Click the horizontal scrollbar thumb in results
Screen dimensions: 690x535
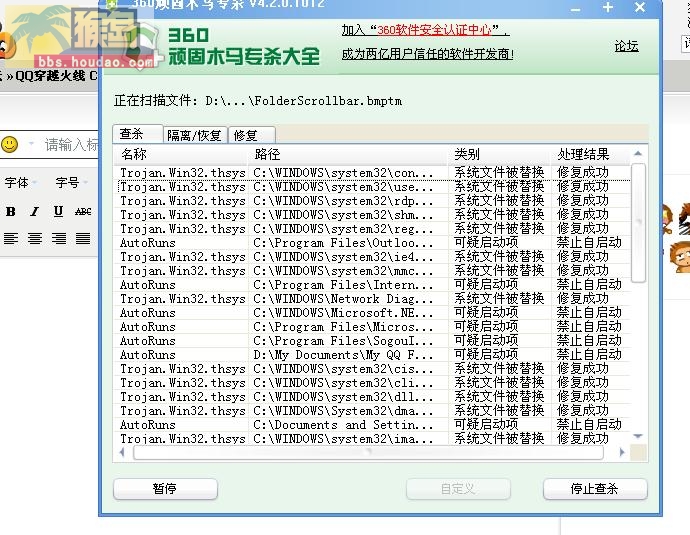point(368,452)
